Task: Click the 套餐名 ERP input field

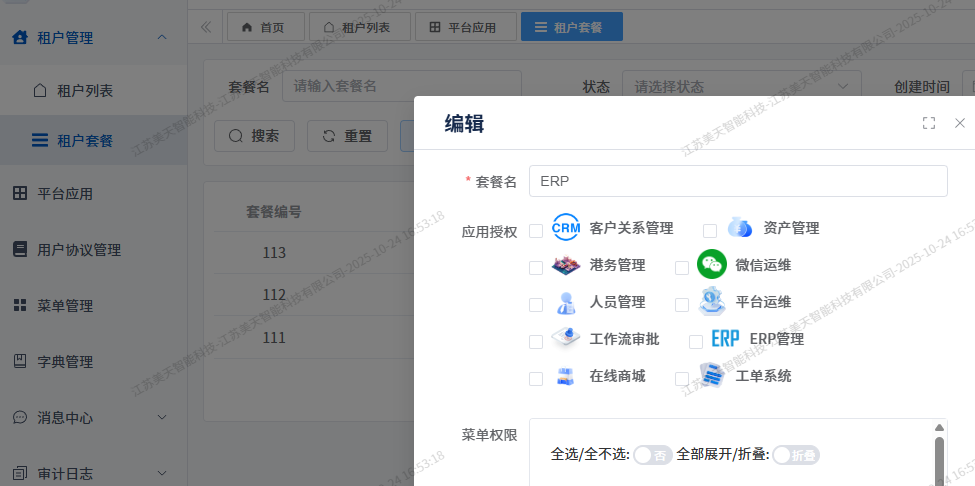Action: coord(737,181)
